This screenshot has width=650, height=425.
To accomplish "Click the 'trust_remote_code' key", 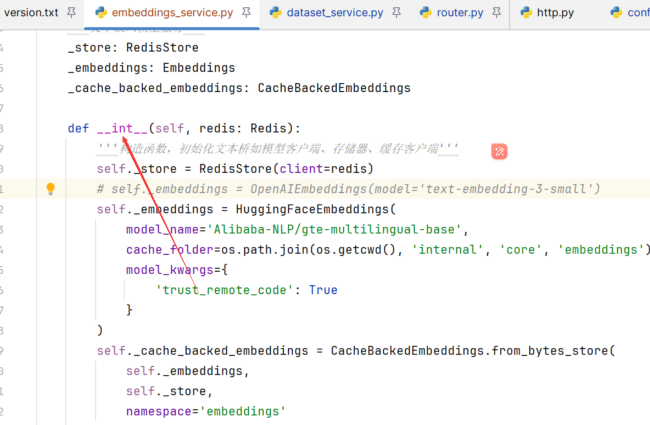I will 225,290.
